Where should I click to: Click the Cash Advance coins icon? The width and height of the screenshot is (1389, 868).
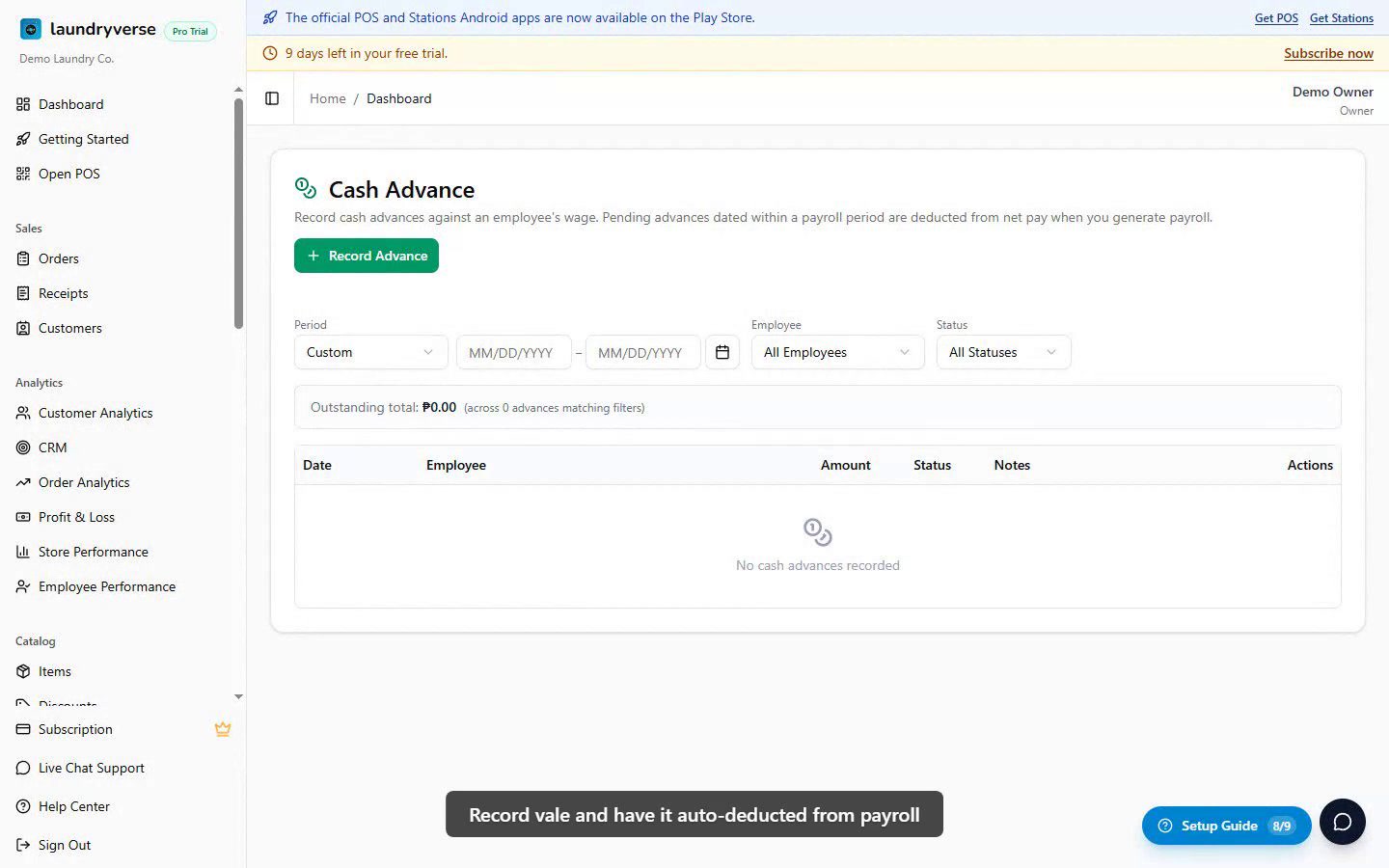point(306,188)
